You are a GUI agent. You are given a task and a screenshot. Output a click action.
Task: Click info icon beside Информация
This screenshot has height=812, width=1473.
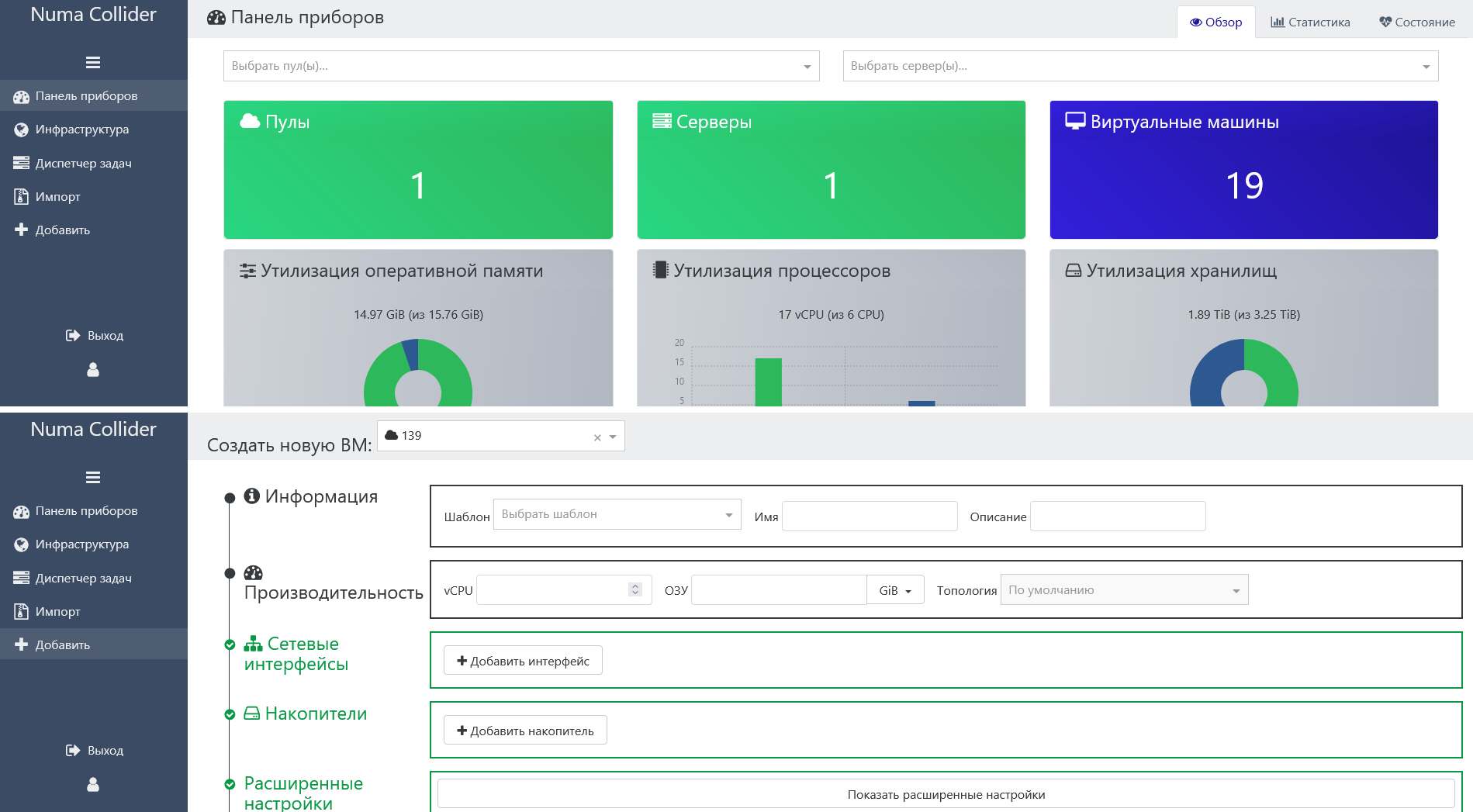tap(251, 496)
